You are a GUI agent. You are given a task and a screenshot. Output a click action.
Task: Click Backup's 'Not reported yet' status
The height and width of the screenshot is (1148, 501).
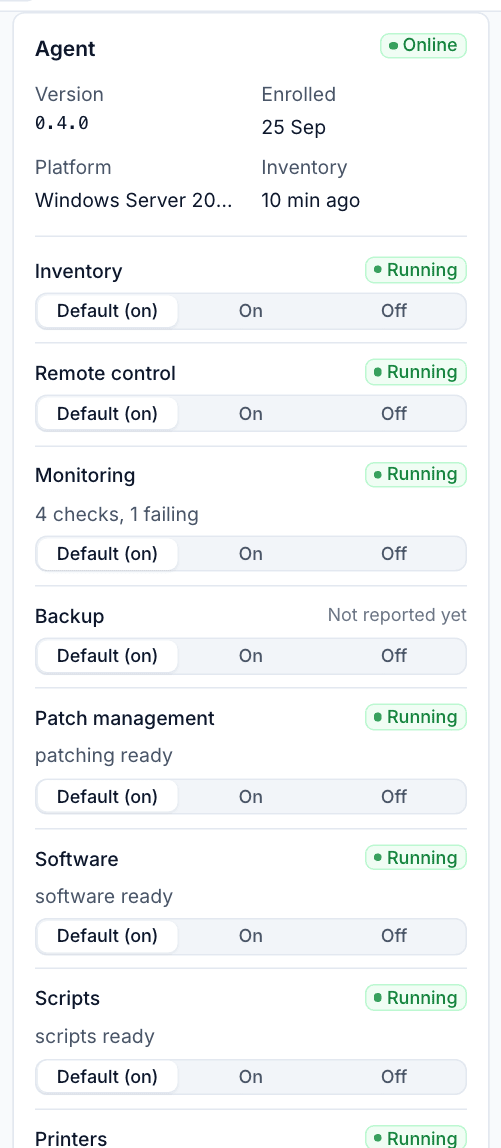click(397, 615)
